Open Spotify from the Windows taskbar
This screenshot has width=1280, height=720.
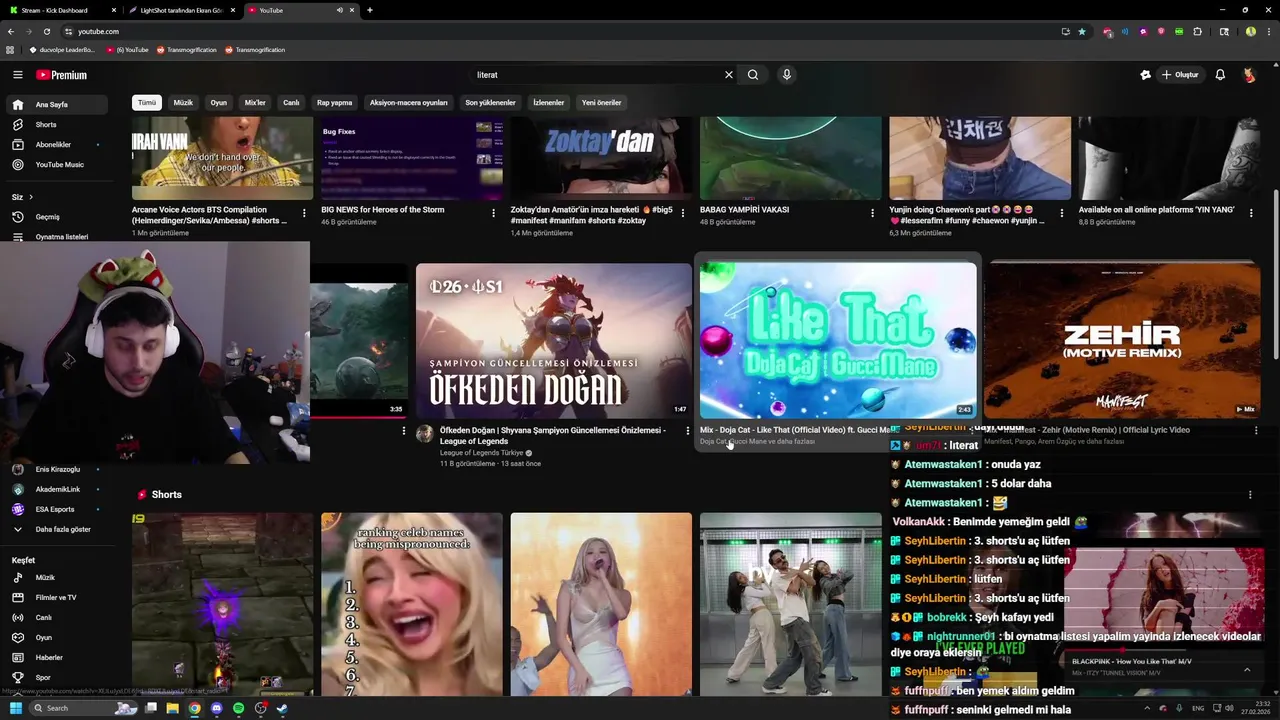tap(238, 708)
